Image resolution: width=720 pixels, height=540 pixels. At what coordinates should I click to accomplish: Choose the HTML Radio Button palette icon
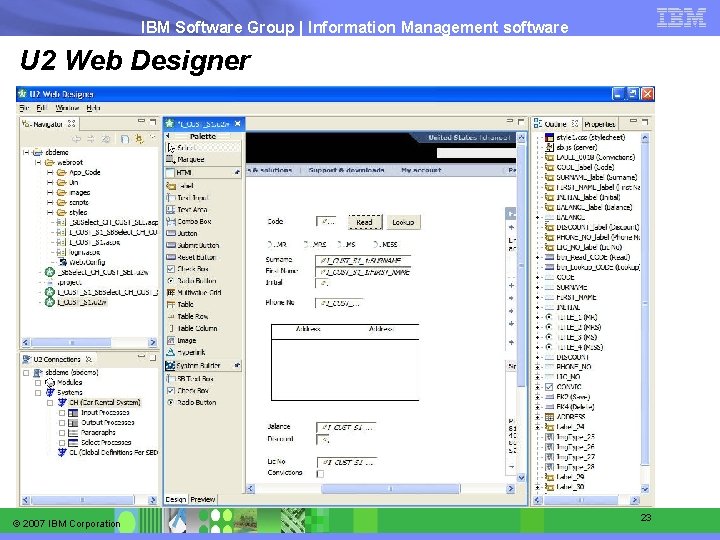[171, 281]
